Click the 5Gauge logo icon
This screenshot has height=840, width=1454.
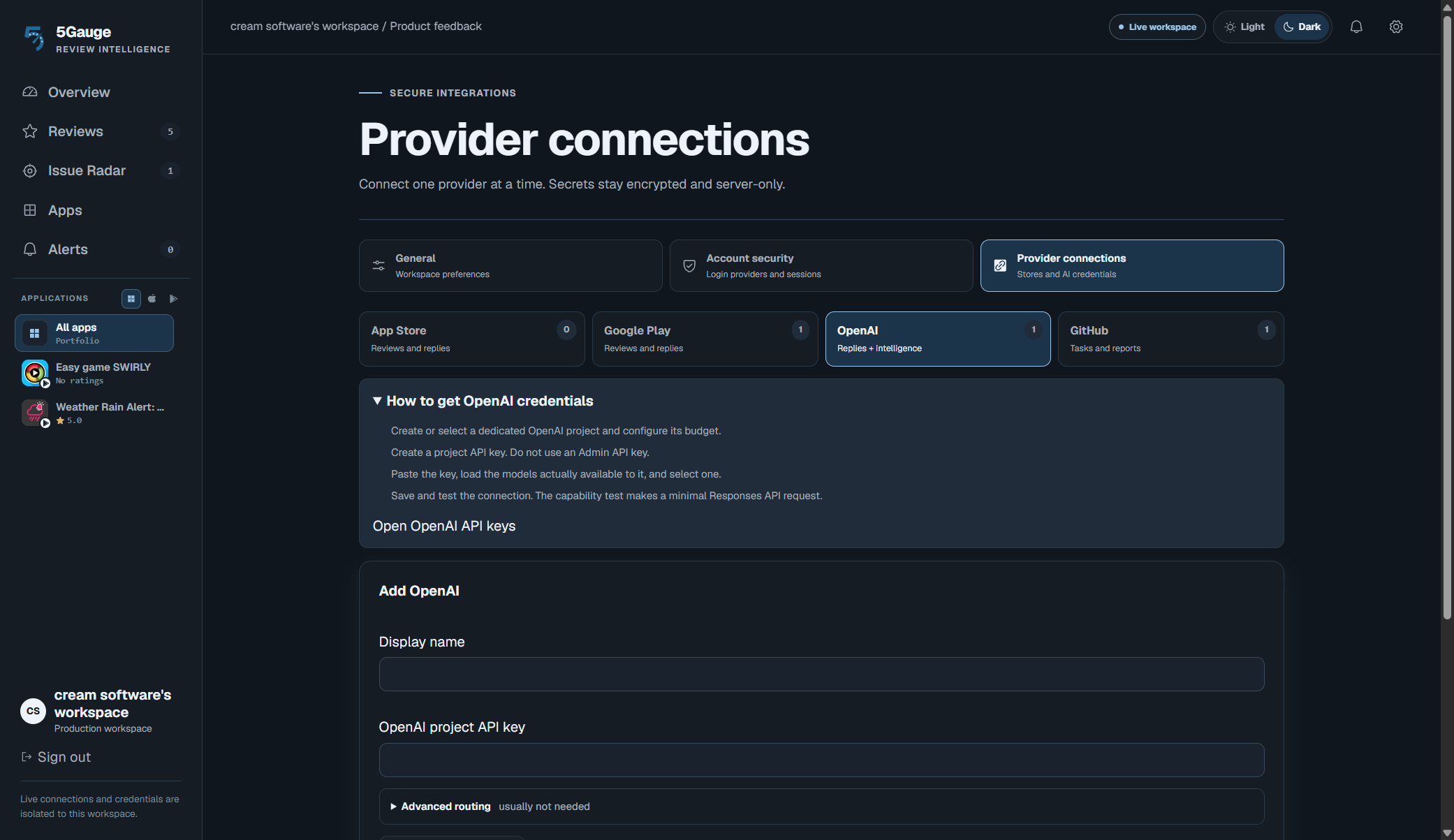(x=34, y=38)
